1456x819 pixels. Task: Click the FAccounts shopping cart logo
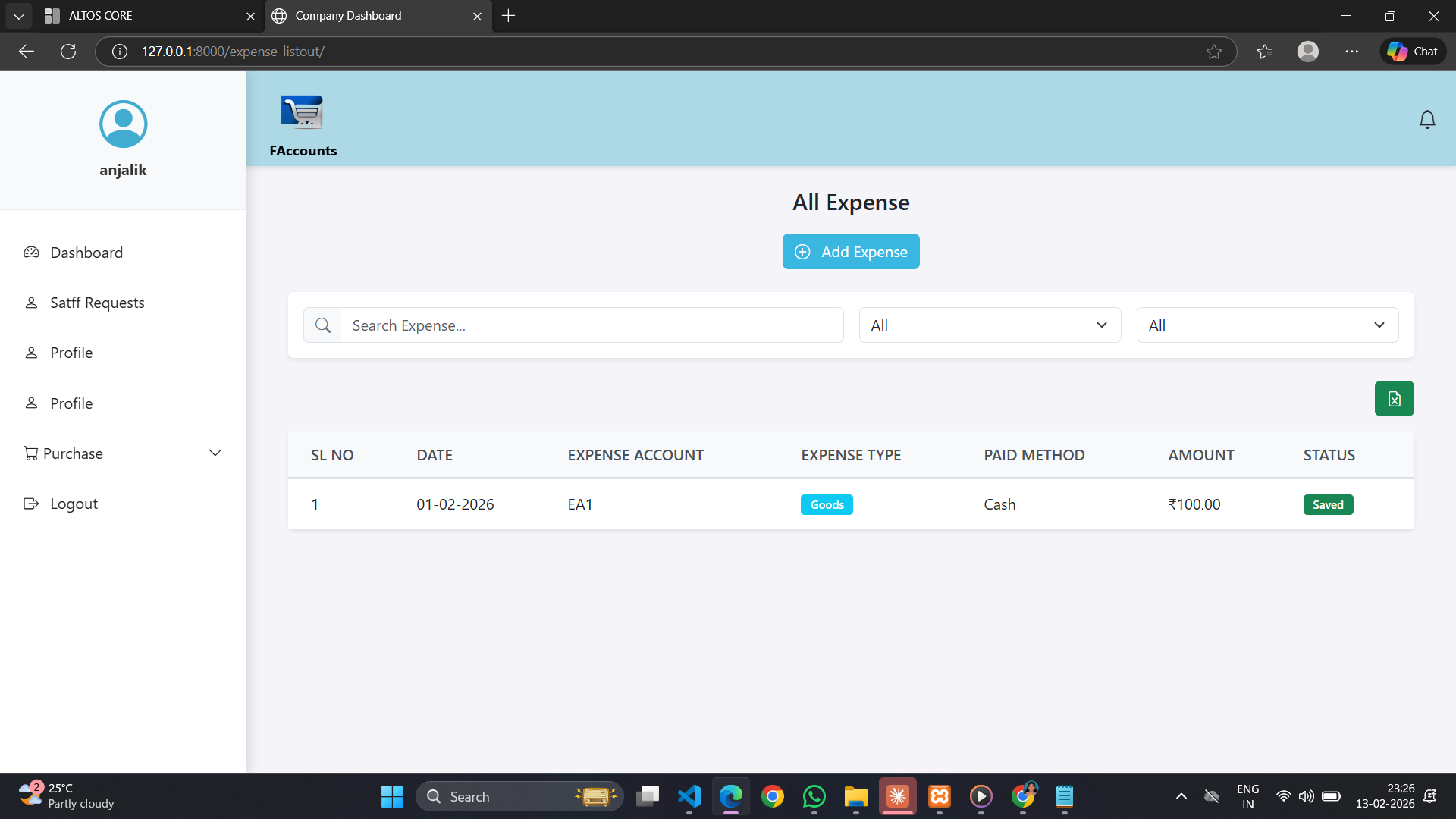tap(302, 112)
